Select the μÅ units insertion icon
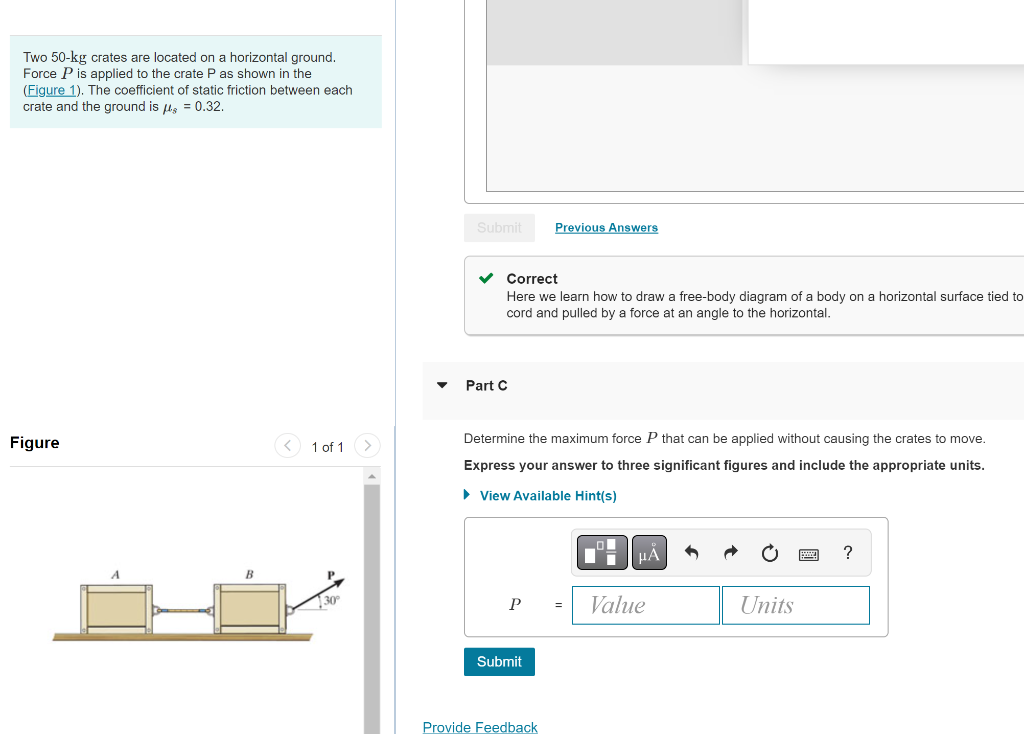 (648, 552)
